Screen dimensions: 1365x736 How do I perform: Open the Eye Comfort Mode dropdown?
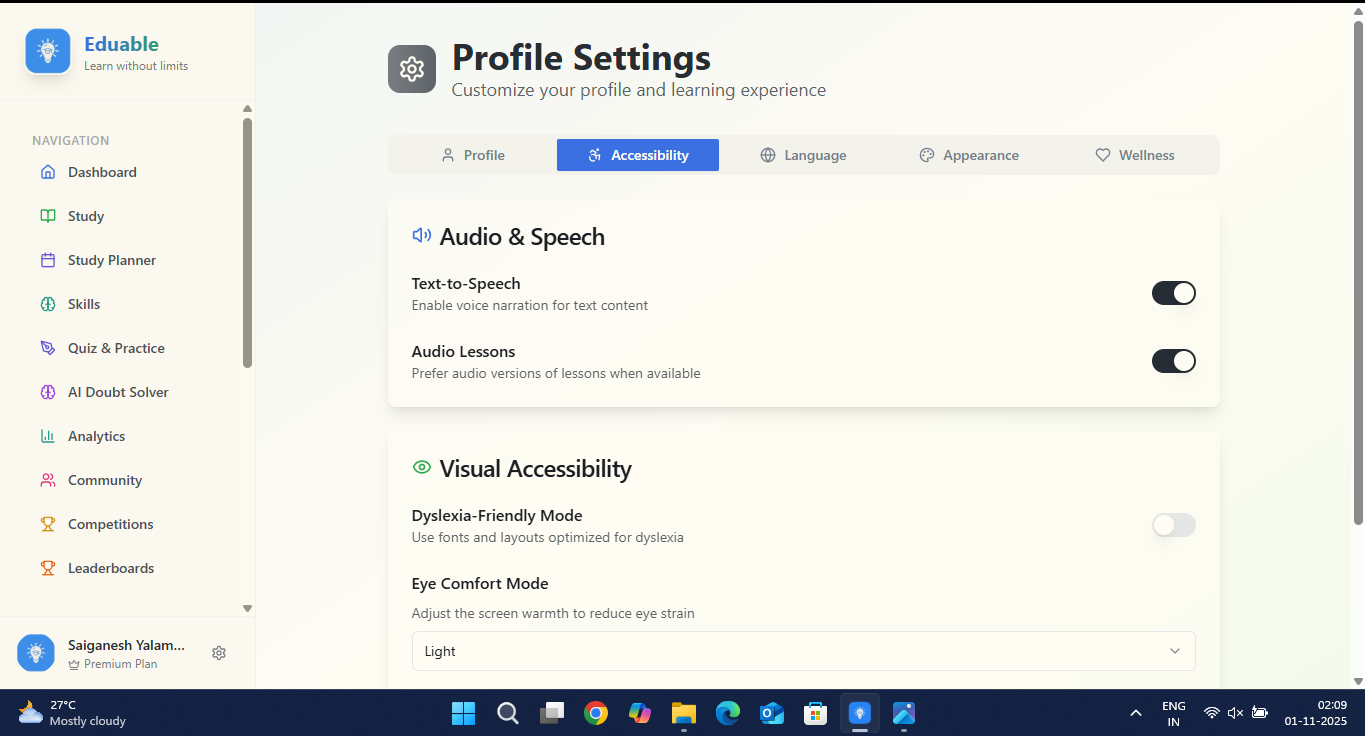(803, 651)
